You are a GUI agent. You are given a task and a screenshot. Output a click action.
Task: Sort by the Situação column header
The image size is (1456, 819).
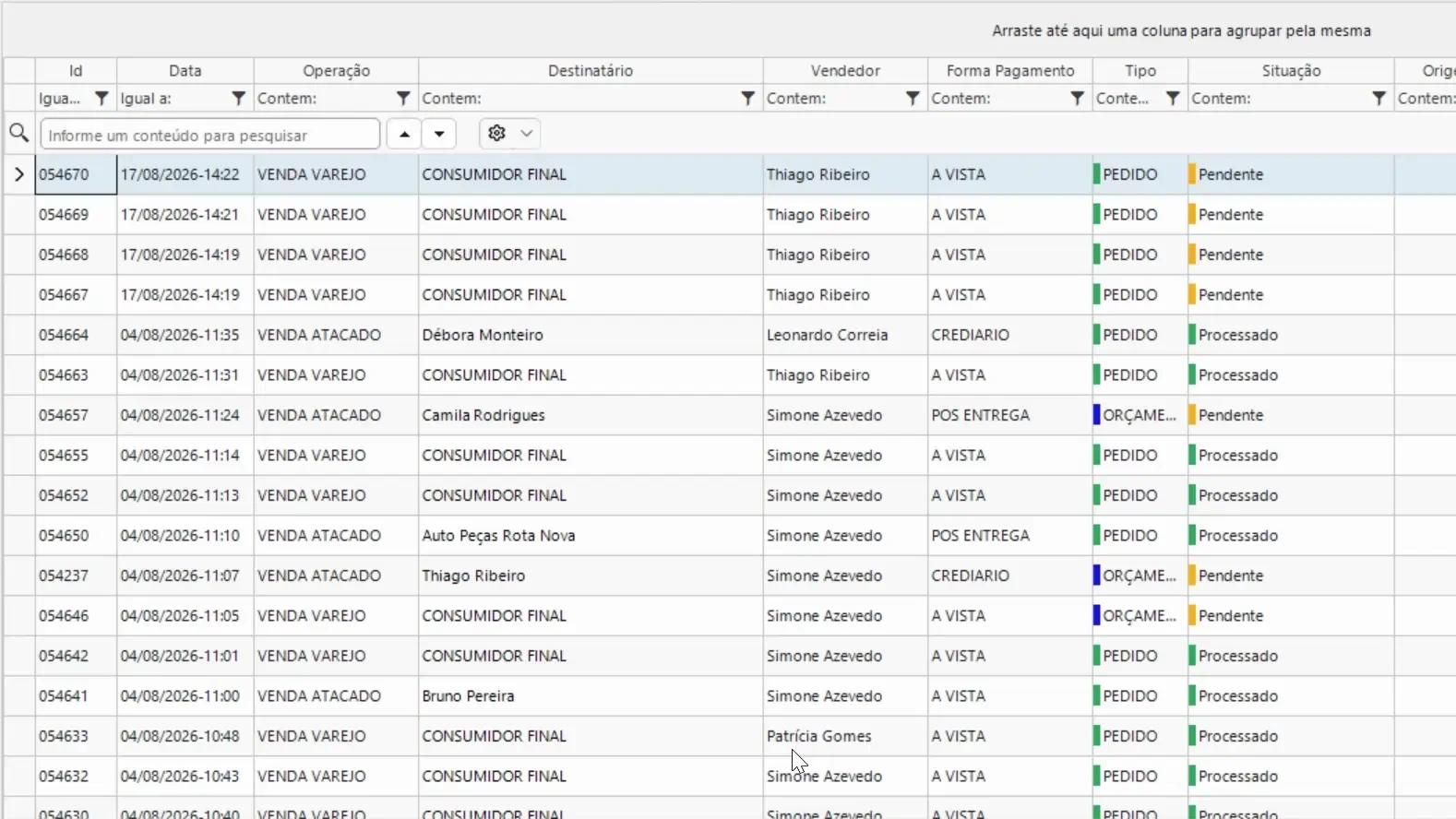click(1292, 71)
